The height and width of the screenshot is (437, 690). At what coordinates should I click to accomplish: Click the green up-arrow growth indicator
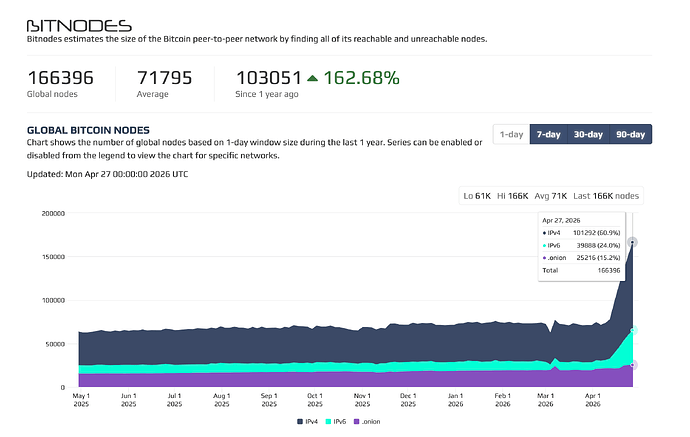(312, 78)
